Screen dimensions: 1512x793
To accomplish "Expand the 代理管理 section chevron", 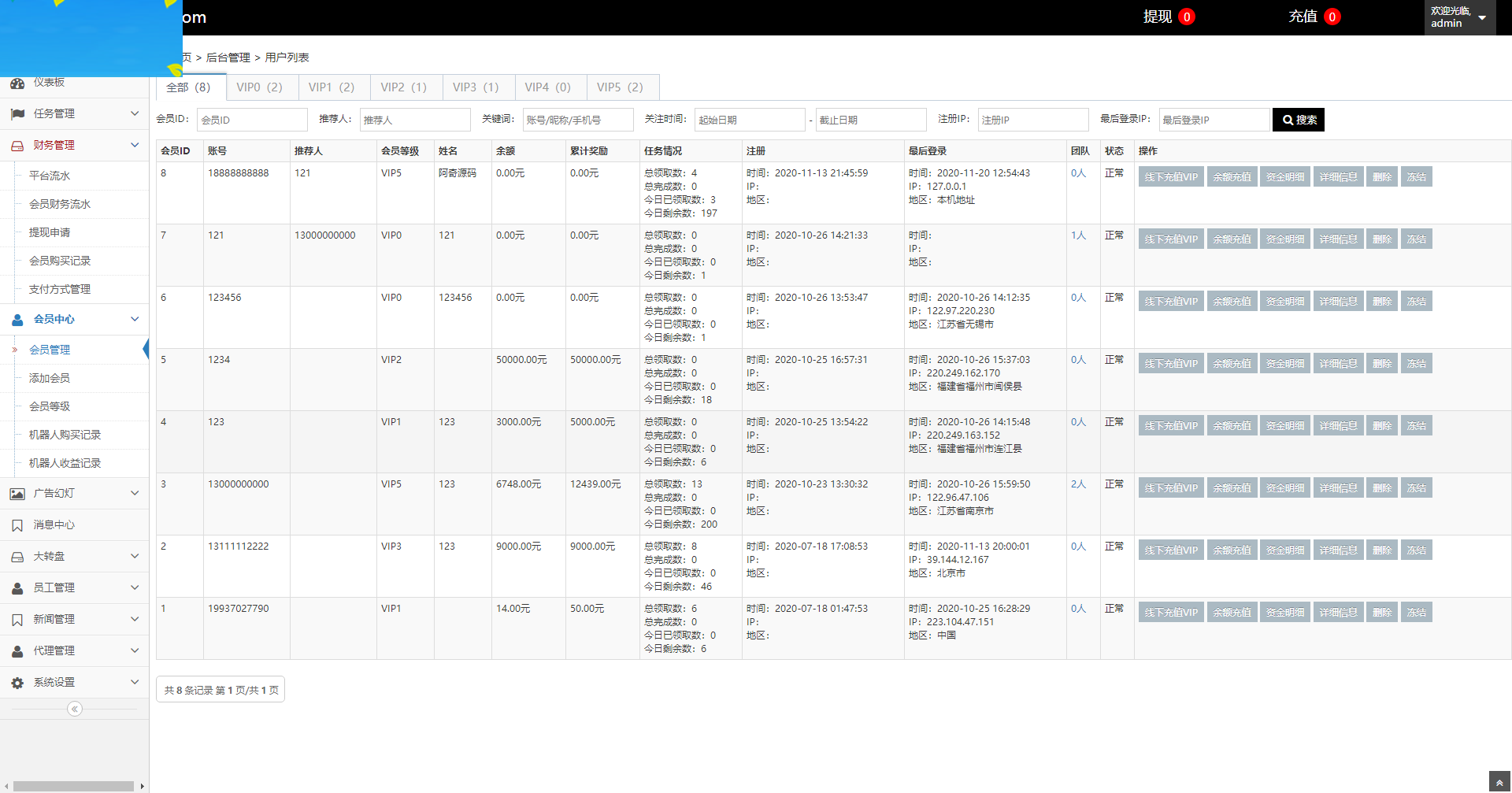I will tap(134, 650).
